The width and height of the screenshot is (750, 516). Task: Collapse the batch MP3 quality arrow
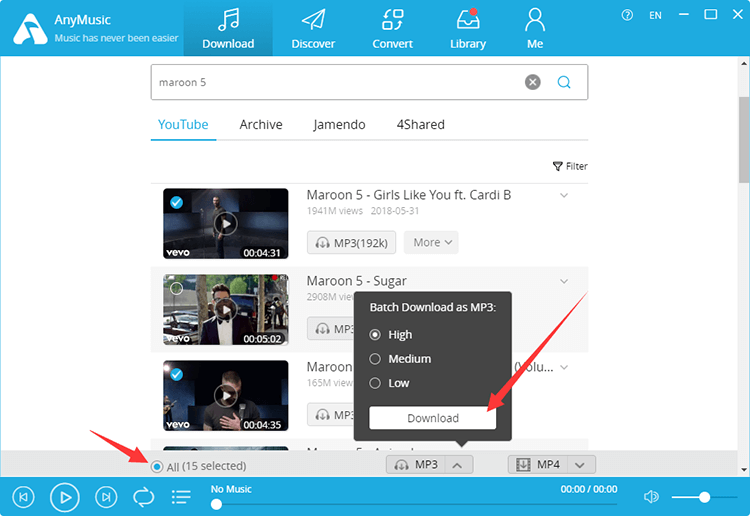point(458,465)
